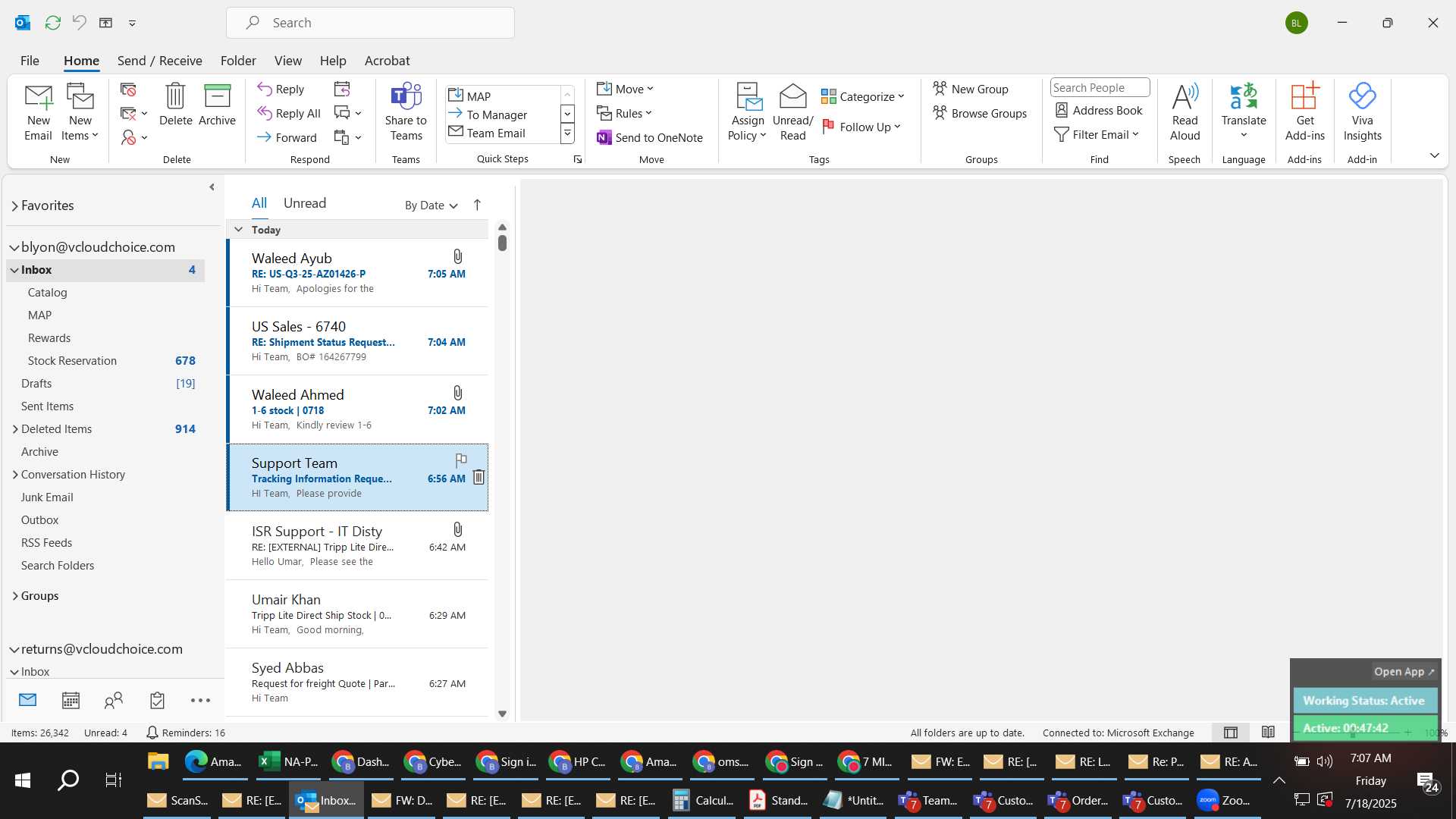The height and width of the screenshot is (819, 1456).
Task: Open the Categorize dropdown
Action: (x=863, y=96)
